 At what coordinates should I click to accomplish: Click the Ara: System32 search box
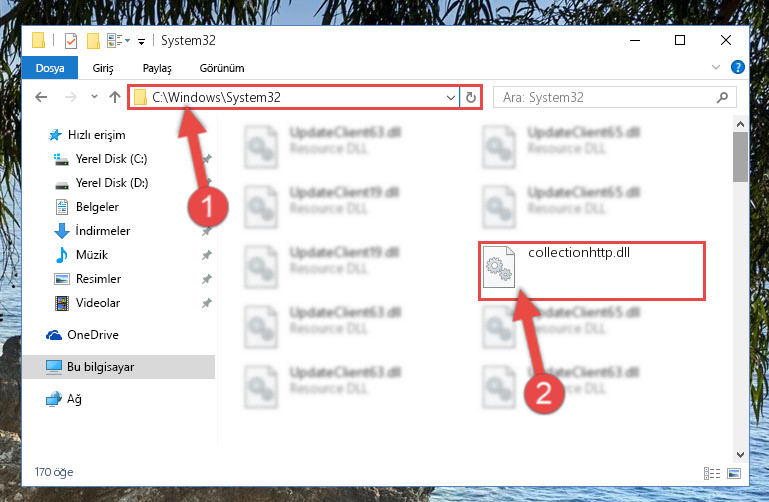tap(614, 98)
